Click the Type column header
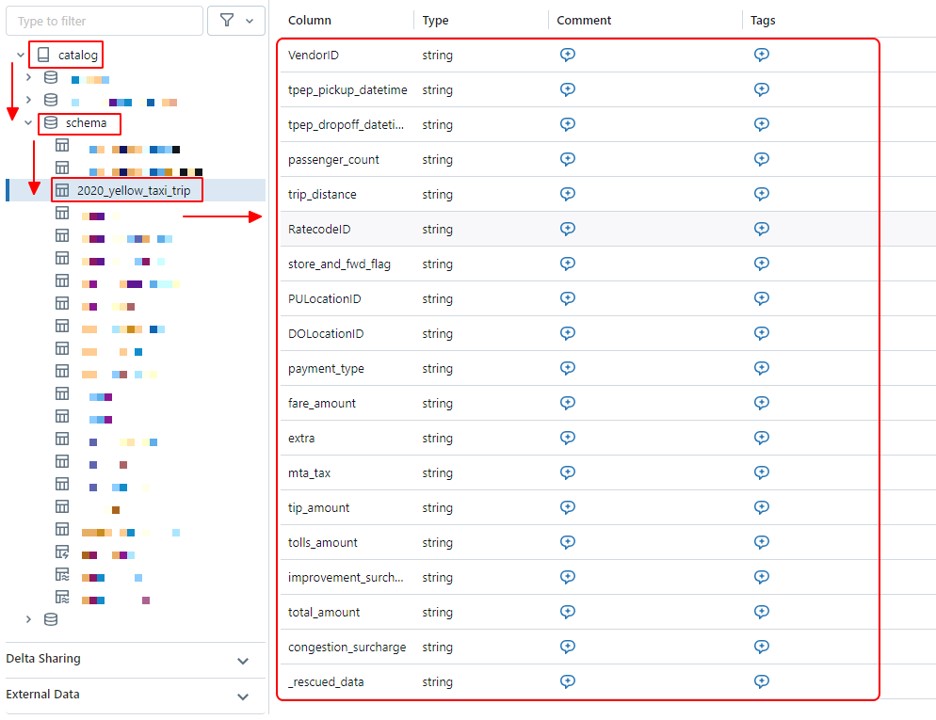Viewport: 936px width, 720px height. 435,20
